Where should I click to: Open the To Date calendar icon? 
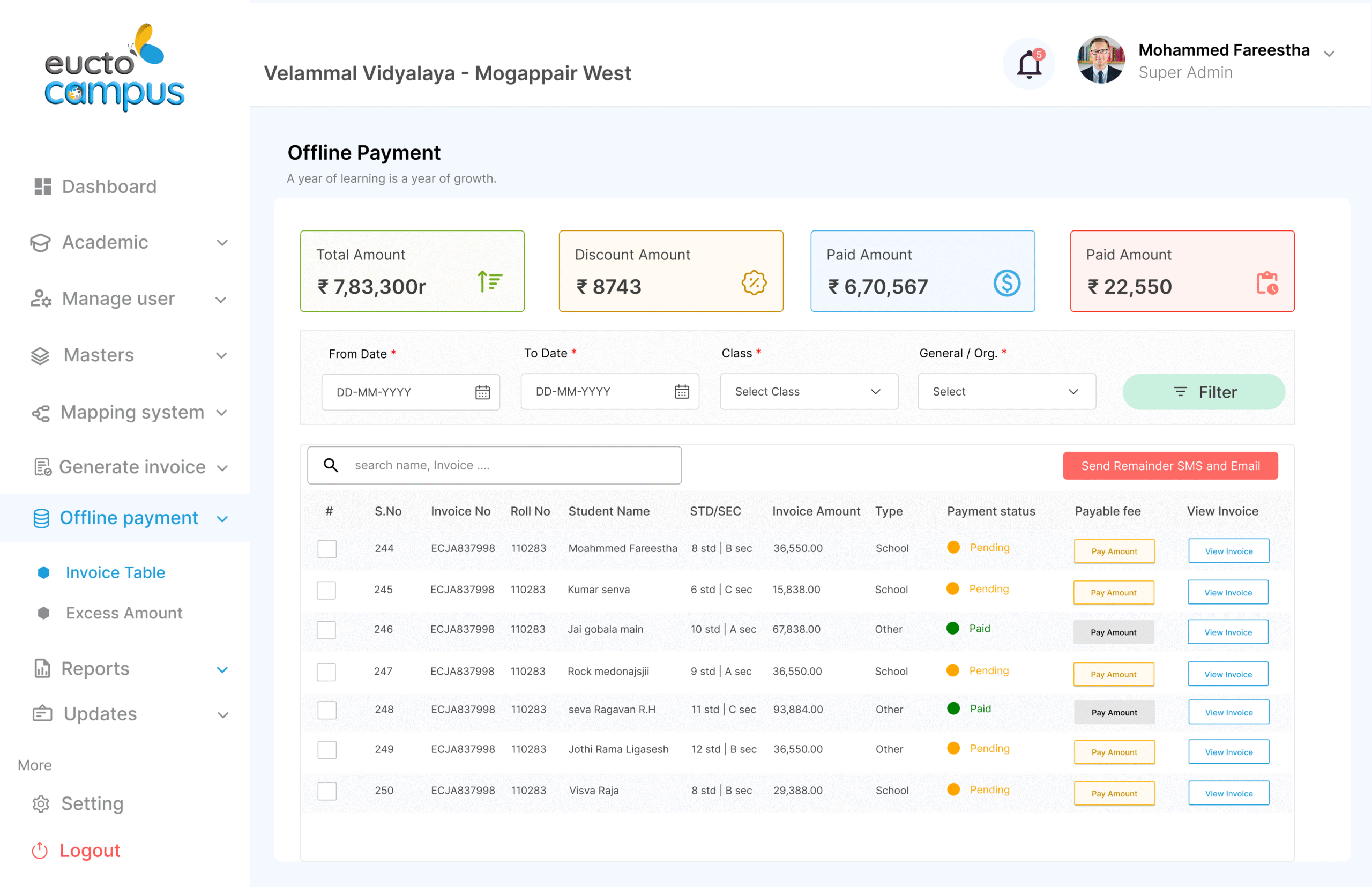point(681,392)
